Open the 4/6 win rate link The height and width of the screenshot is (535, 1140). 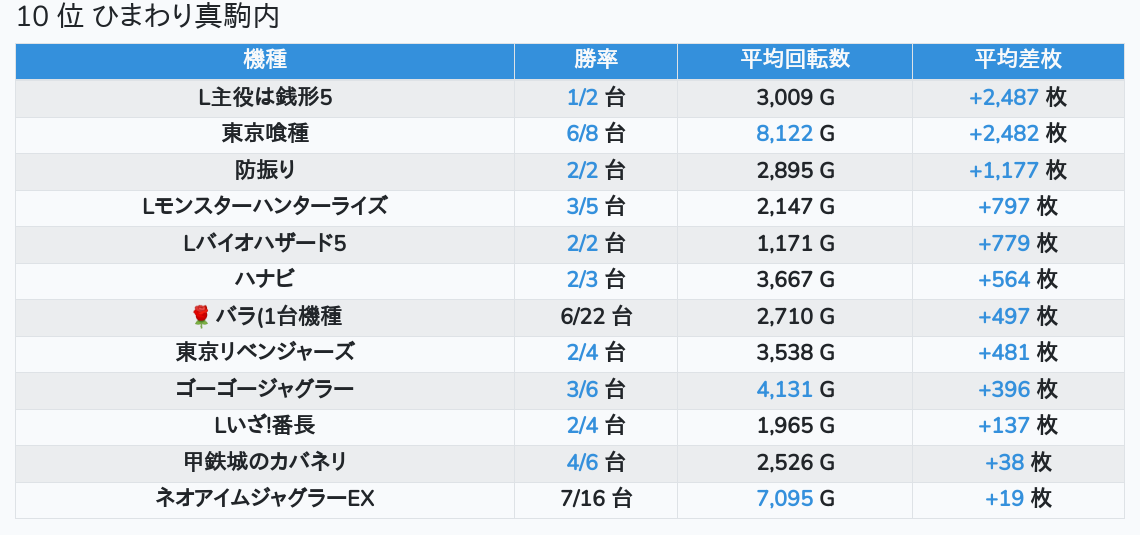pos(582,462)
